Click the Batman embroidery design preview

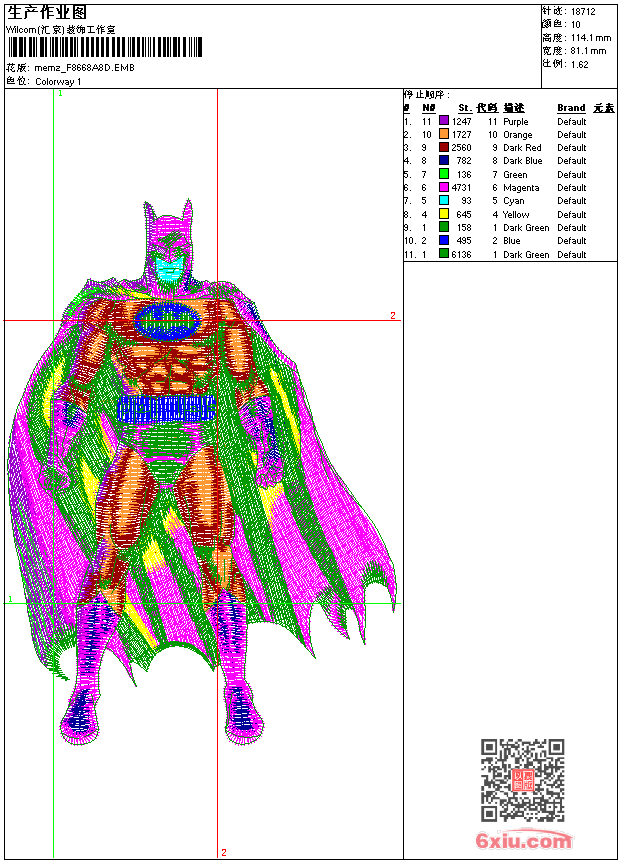(201, 473)
